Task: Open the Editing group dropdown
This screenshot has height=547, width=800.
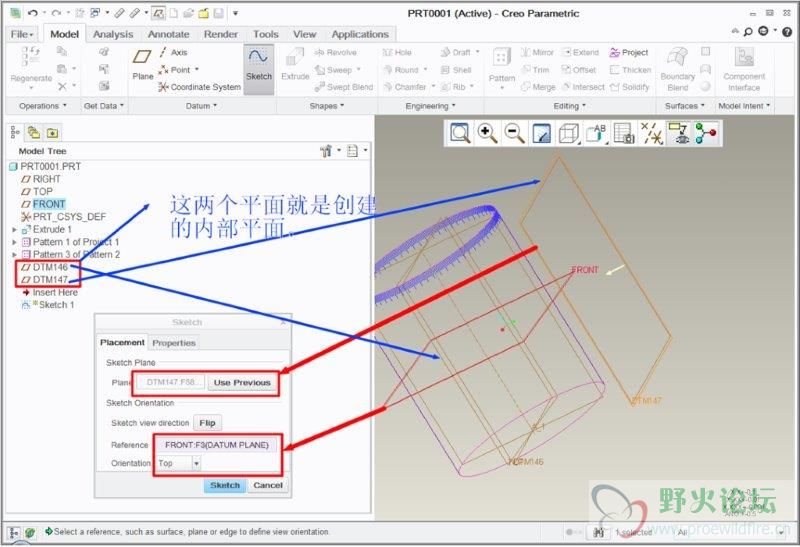Action: pos(569,106)
